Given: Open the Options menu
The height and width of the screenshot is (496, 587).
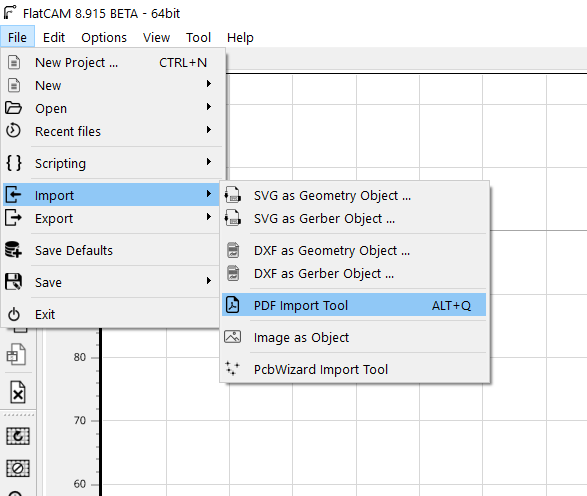Looking at the screenshot, I should pos(104,37).
